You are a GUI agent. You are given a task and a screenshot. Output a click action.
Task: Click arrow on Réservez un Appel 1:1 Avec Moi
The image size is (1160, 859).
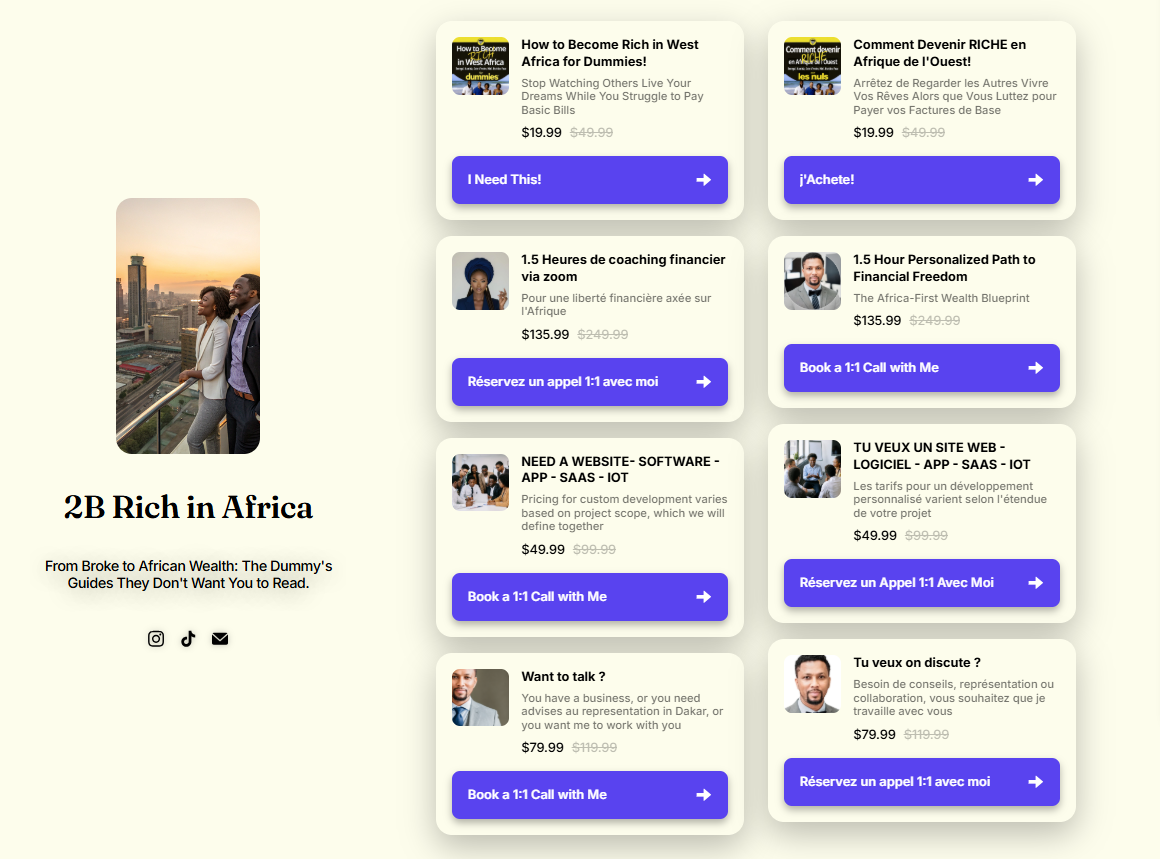tap(1036, 583)
